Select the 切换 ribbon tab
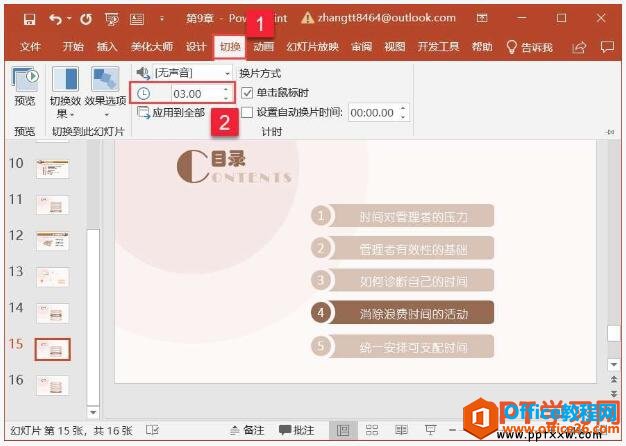This screenshot has width=626, height=446. 230,47
